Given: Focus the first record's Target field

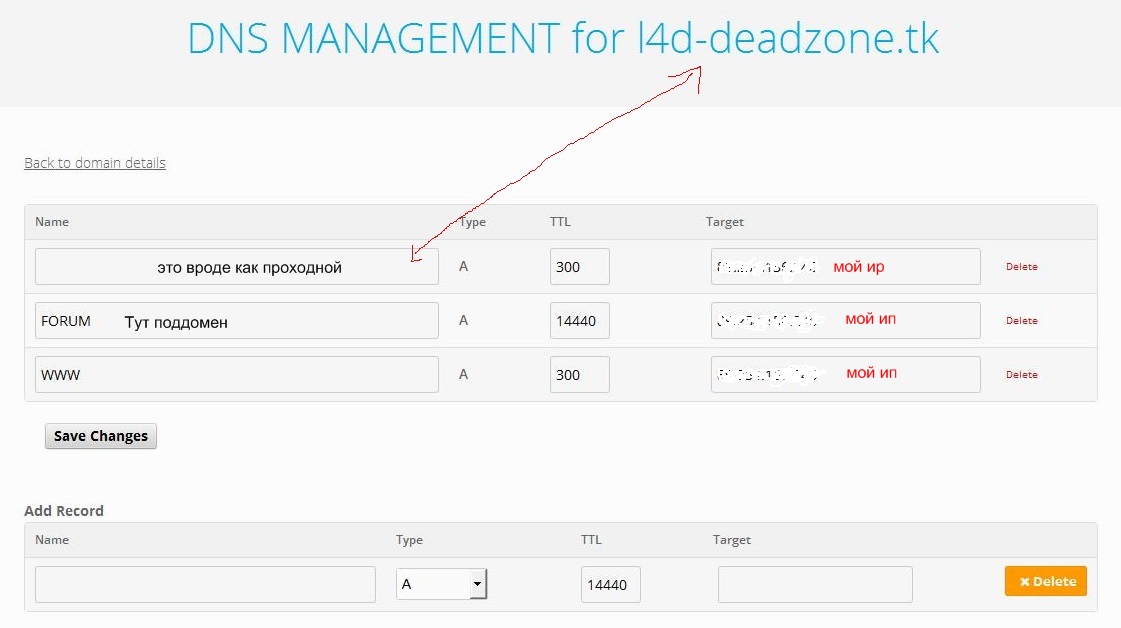Looking at the screenshot, I should coord(845,267).
